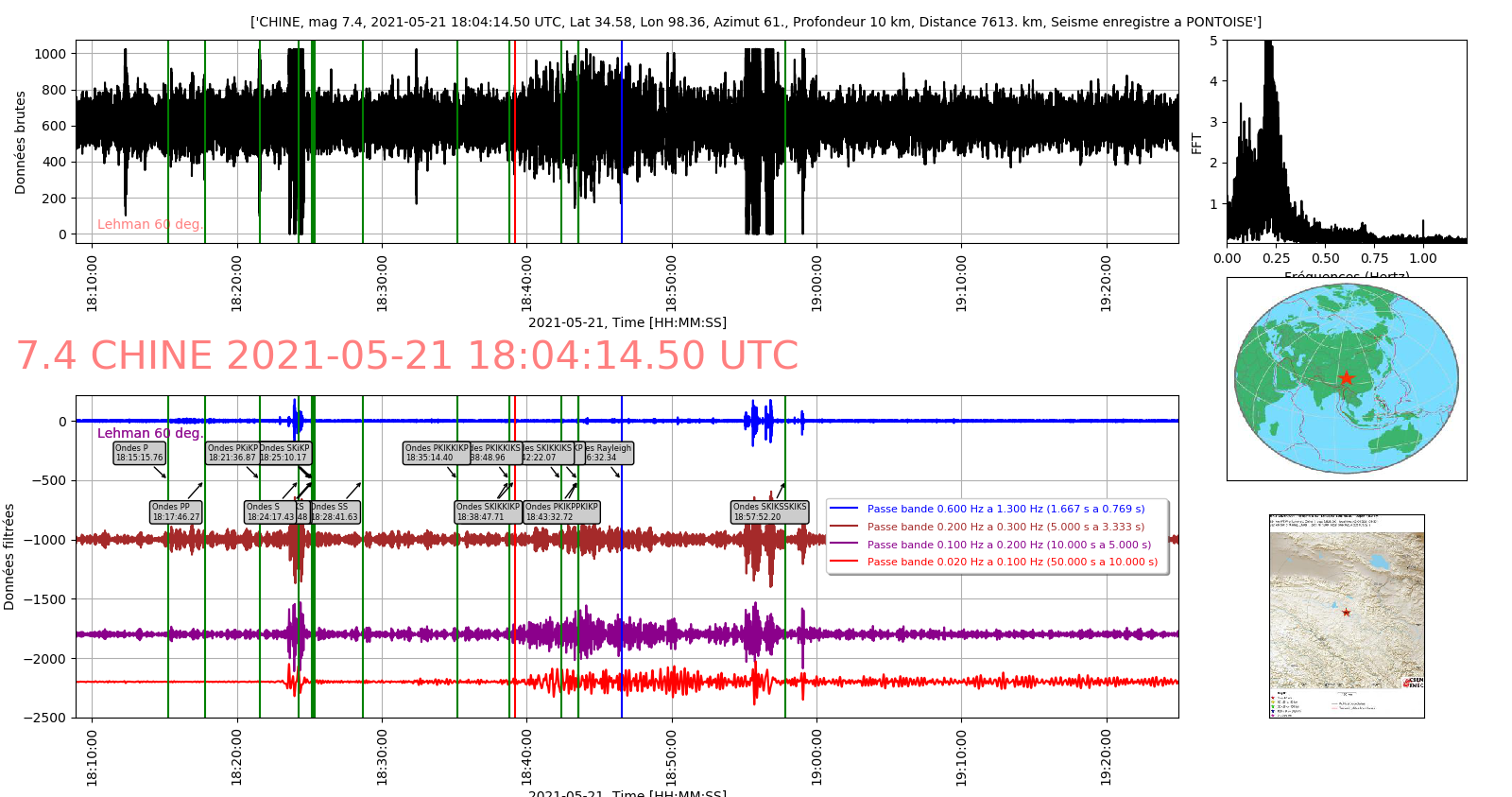The width and height of the screenshot is (1512, 797).
Task: Click the Ondes SKIKKIKP 18:38:47.71 label
Action: 488,512
